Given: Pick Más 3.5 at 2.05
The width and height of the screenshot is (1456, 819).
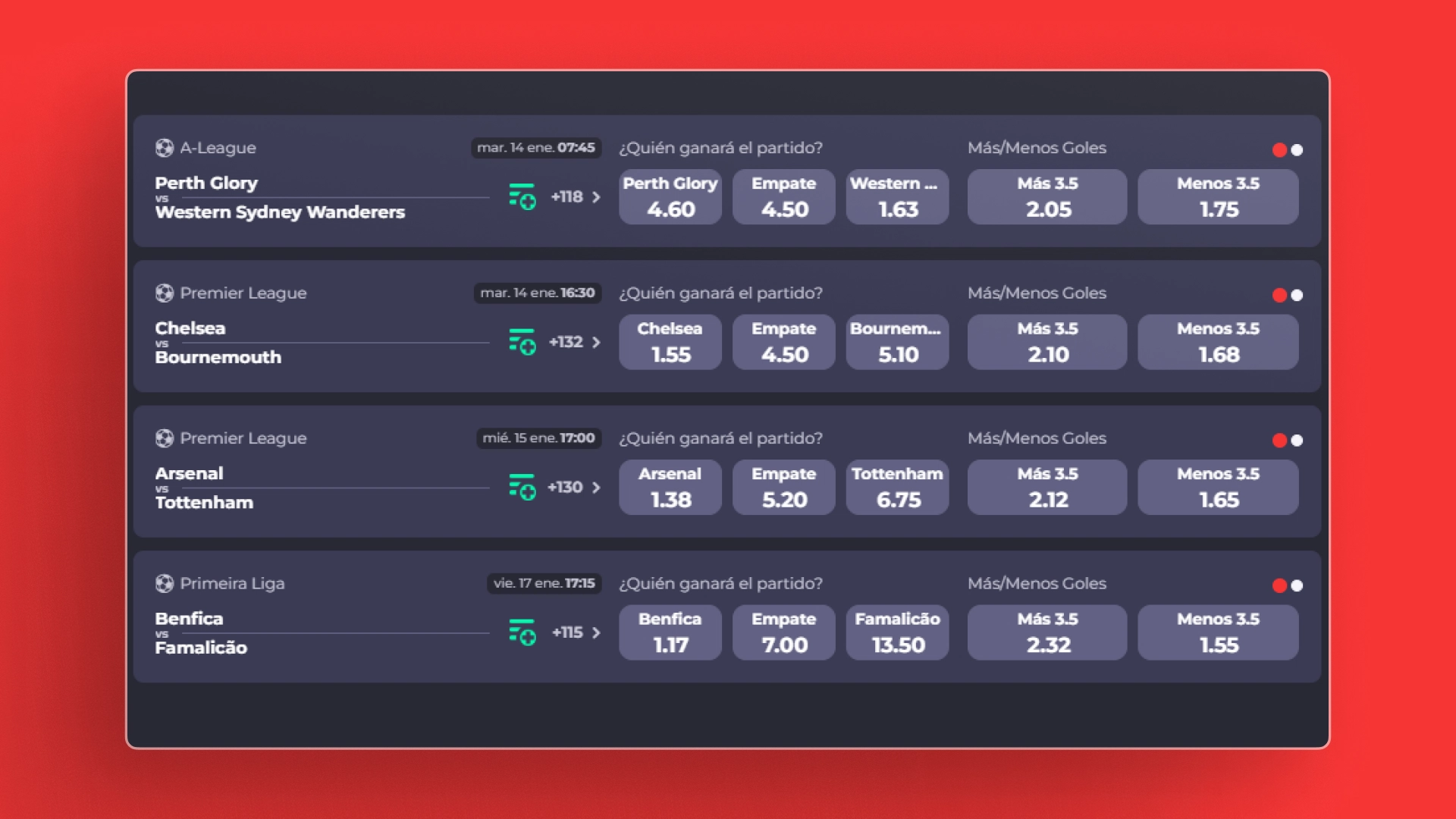Looking at the screenshot, I should point(1047,196).
